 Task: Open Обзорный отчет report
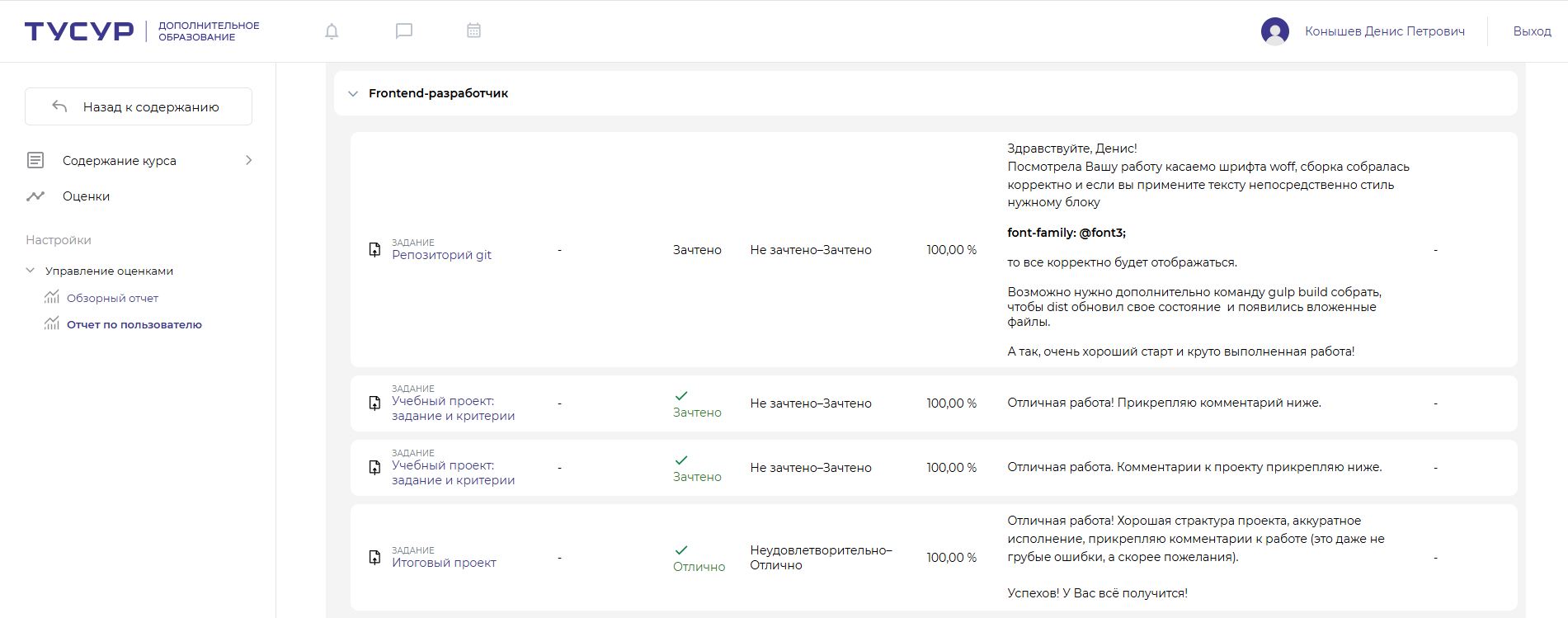[x=112, y=298]
